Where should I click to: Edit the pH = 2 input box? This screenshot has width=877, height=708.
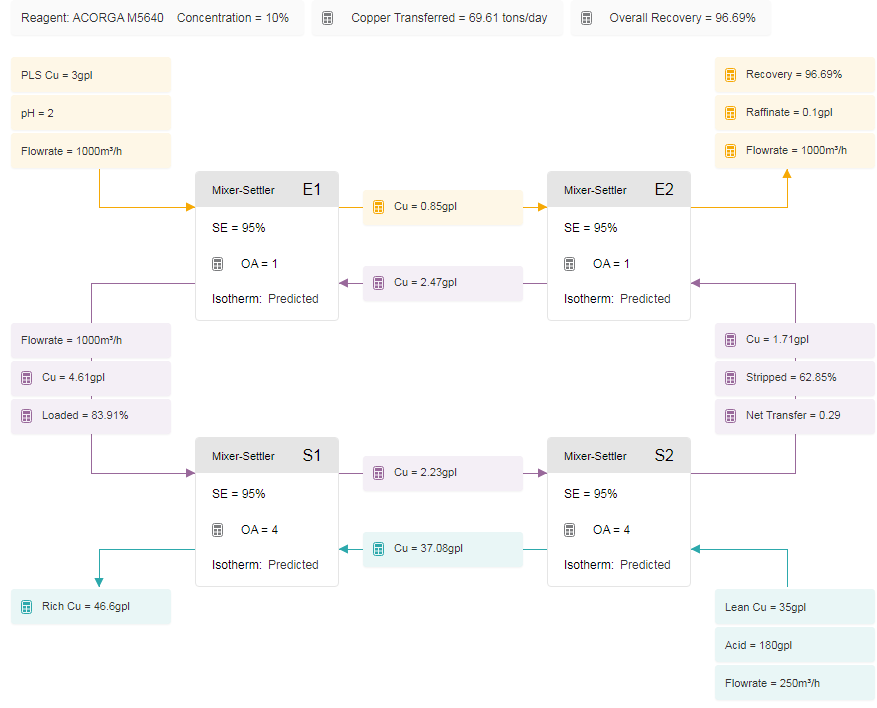tap(91, 113)
